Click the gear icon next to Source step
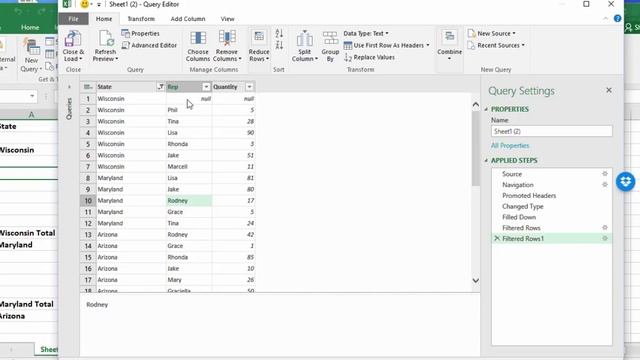This screenshot has height=360, width=640. (x=605, y=174)
